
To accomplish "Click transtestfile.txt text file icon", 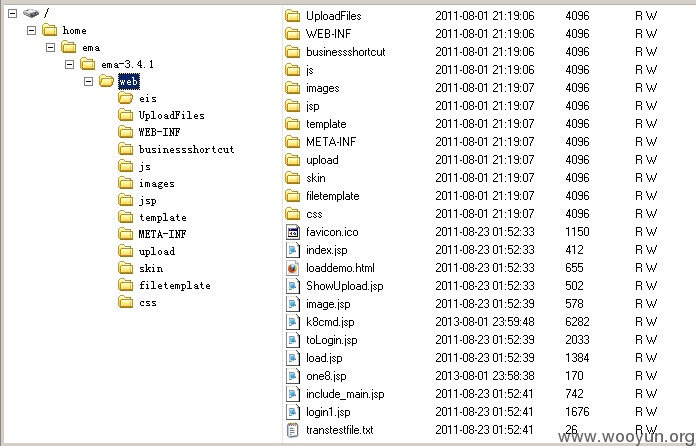I will [x=293, y=430].
